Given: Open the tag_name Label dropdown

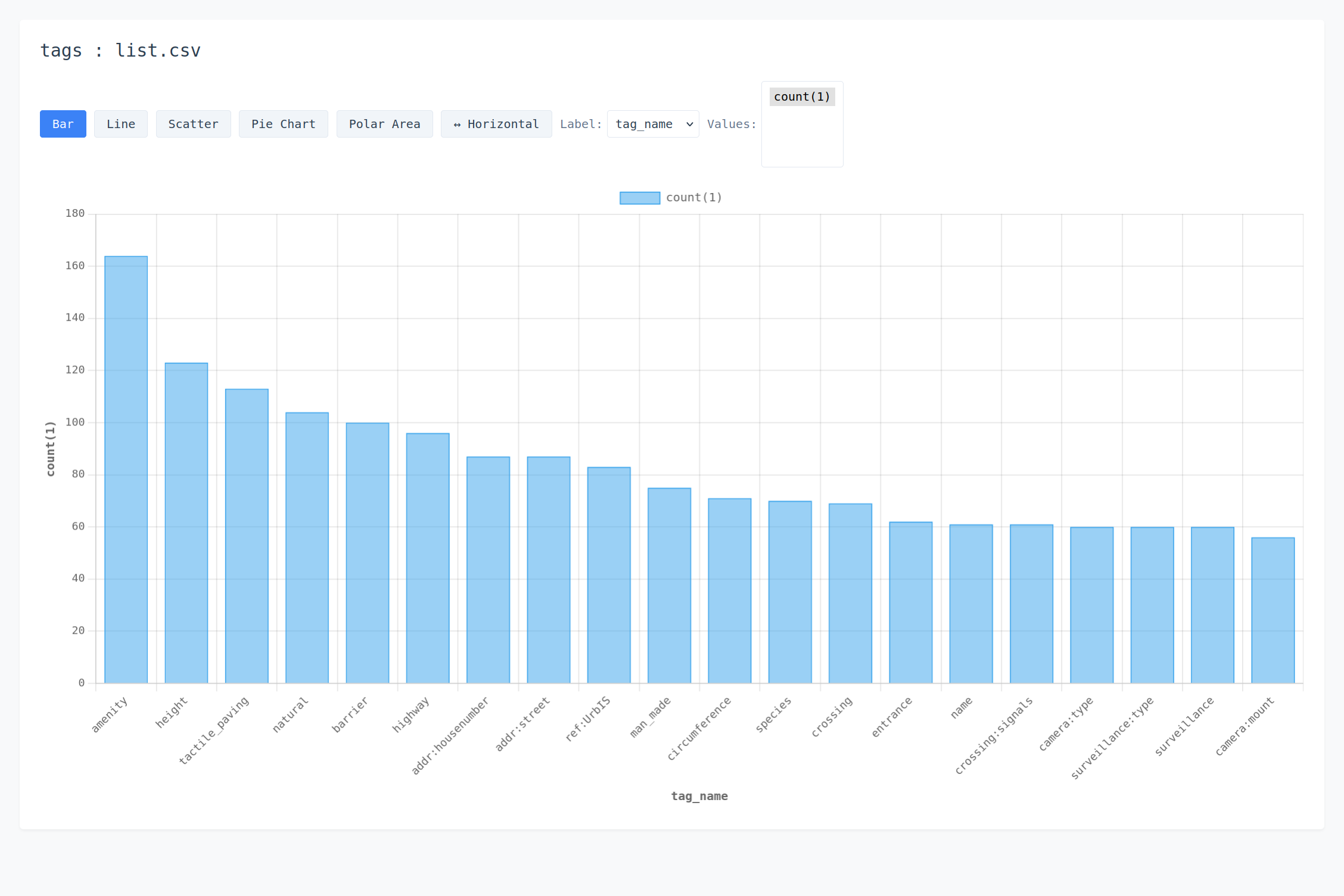Looking at the screenshot, I should 653,124.
